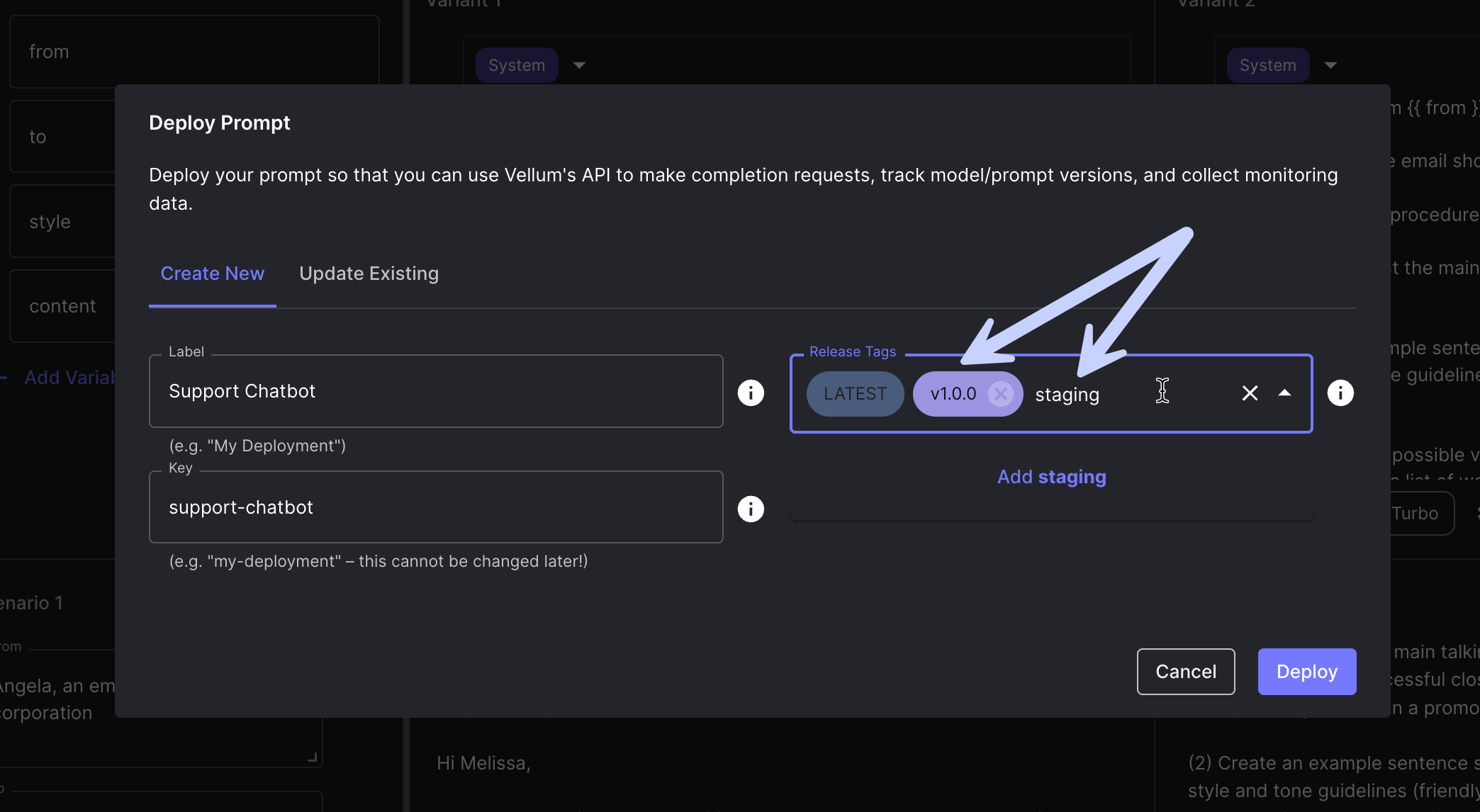Click Cancel to dismiss the dialog
This screenshot has height=812, width=1480.
tap(1186, 671)
